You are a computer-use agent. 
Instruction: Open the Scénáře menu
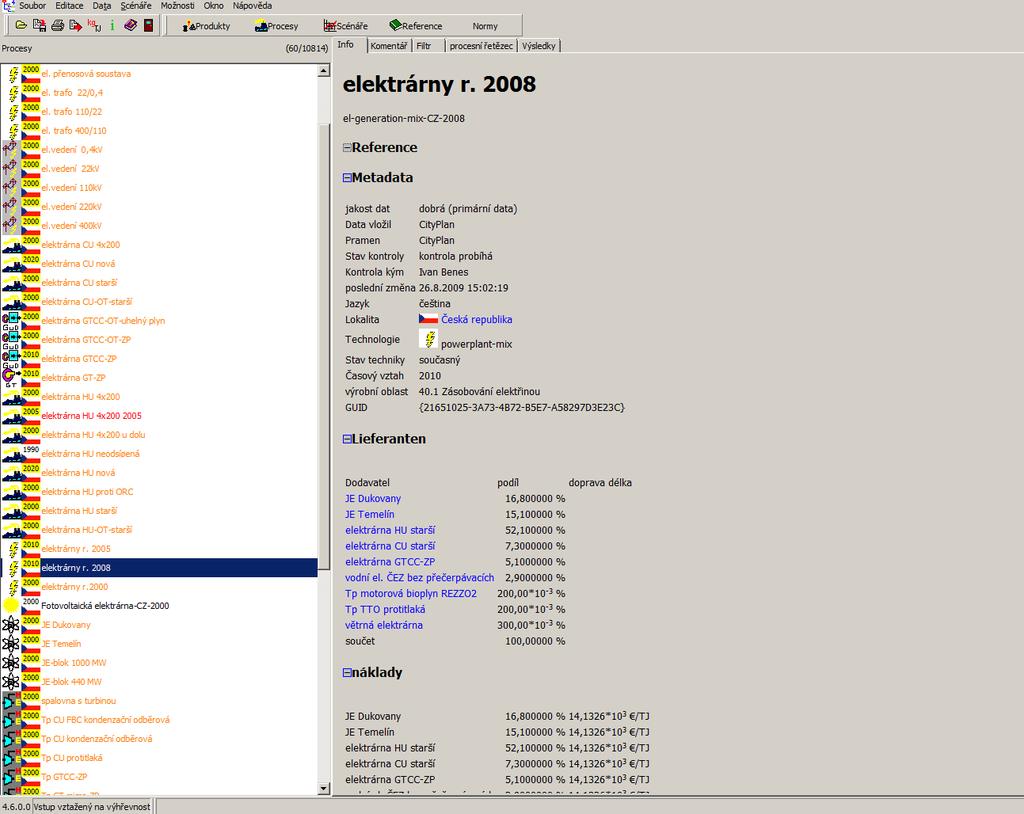pyautogui.click(x=136, y=6)
